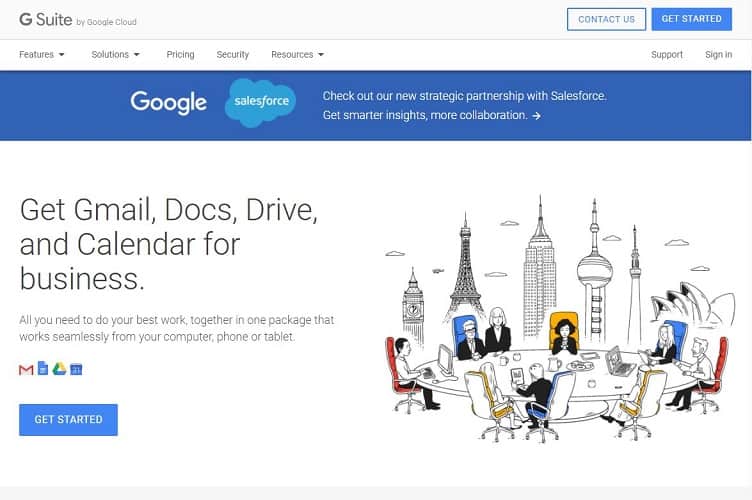The image size is (752, 500).
Task: Click the meeting table illustration
Action: (x=560, y=318)
